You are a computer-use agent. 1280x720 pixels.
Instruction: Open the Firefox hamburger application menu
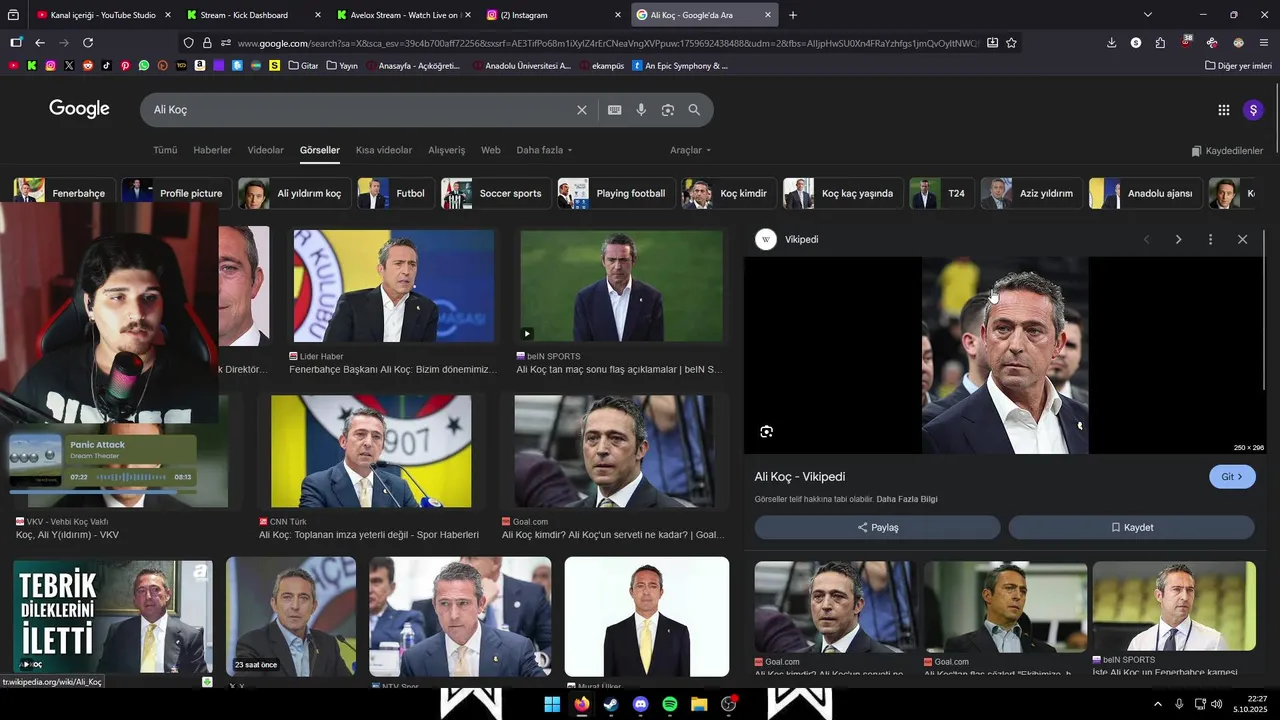[1264, 43]
